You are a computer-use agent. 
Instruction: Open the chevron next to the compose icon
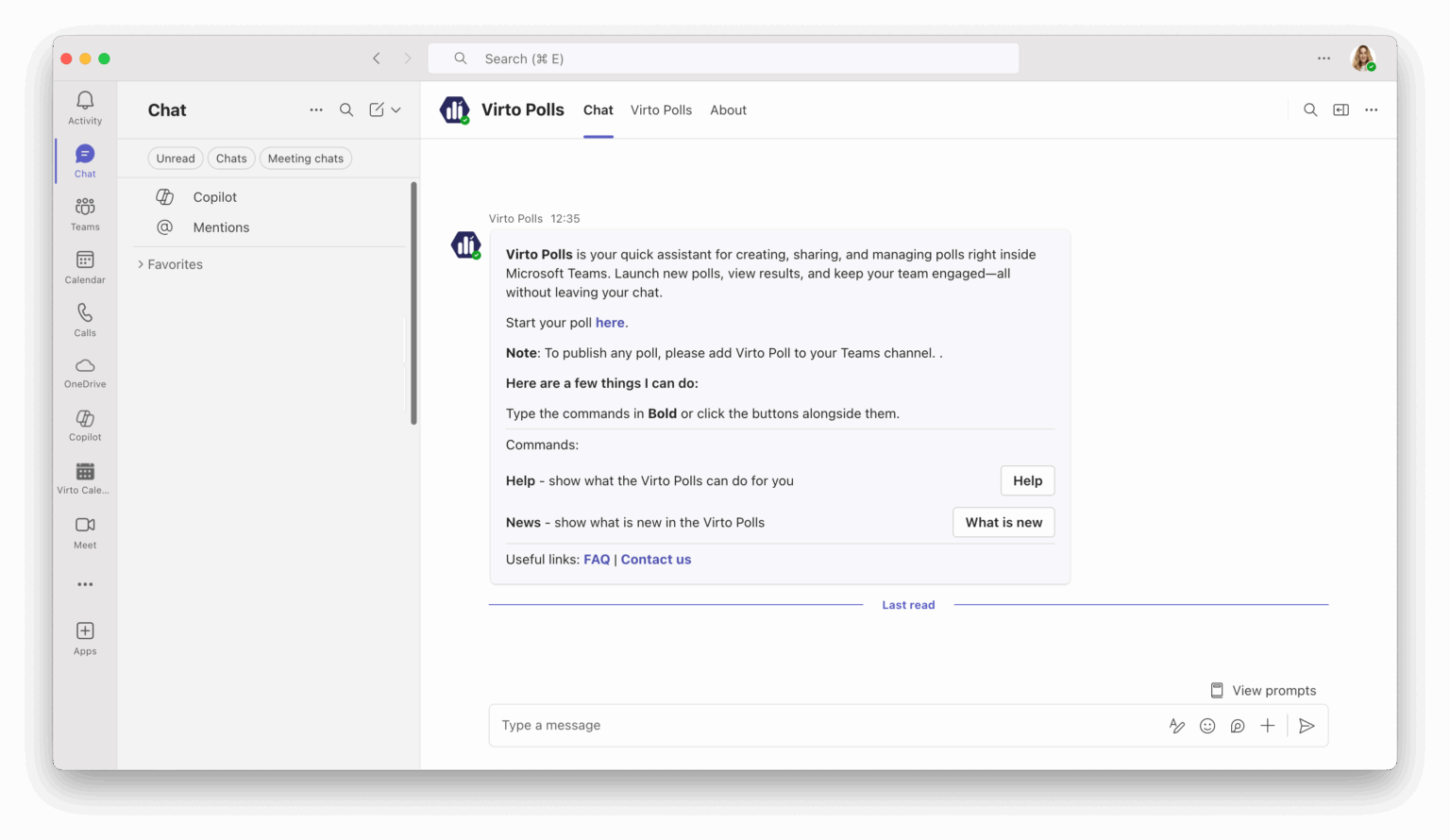[x=396, y=109]
